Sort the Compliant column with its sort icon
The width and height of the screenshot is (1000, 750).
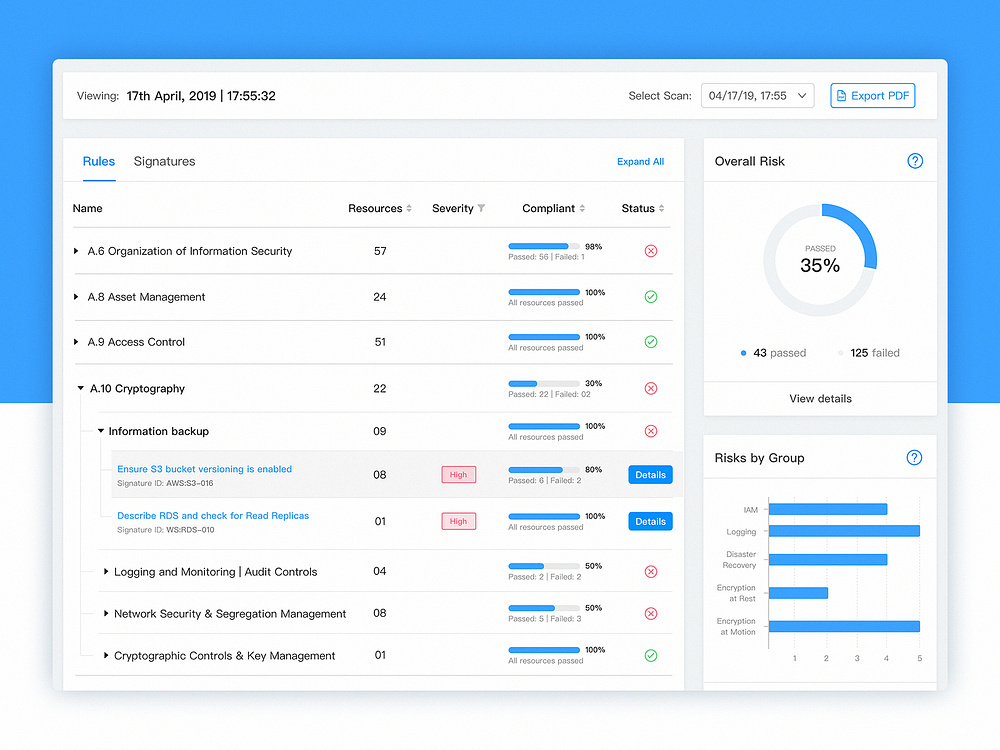pos(583,208)
